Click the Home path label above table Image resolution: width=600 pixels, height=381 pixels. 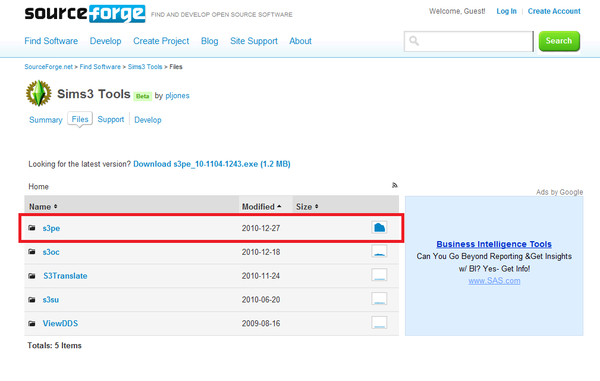coord(38,187)
